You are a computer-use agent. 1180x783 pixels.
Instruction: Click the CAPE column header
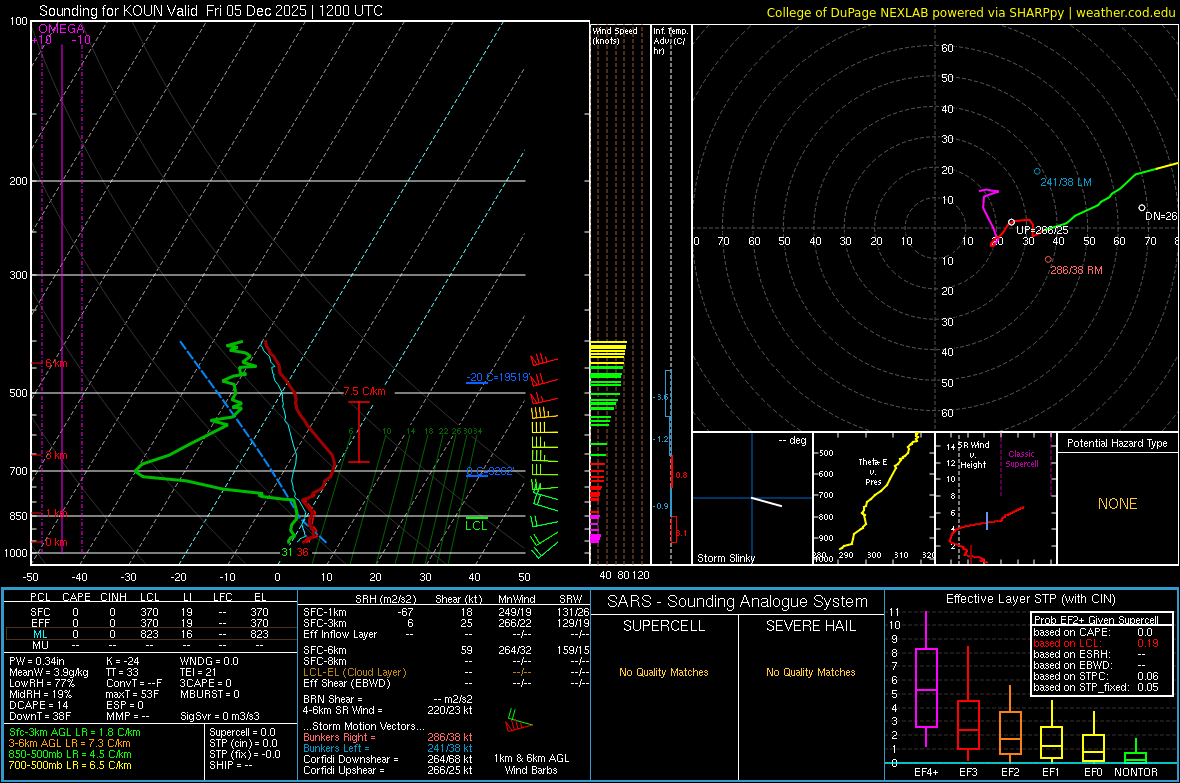pyautogui.click(x=76, y=597)
